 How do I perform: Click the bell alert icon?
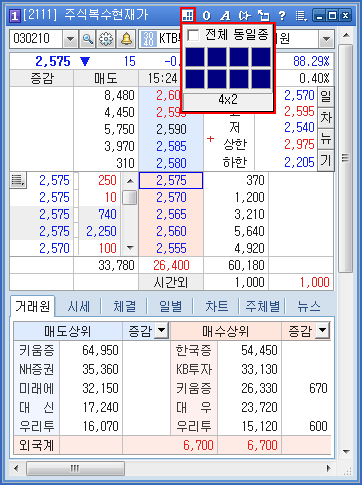tap(126, 39)
